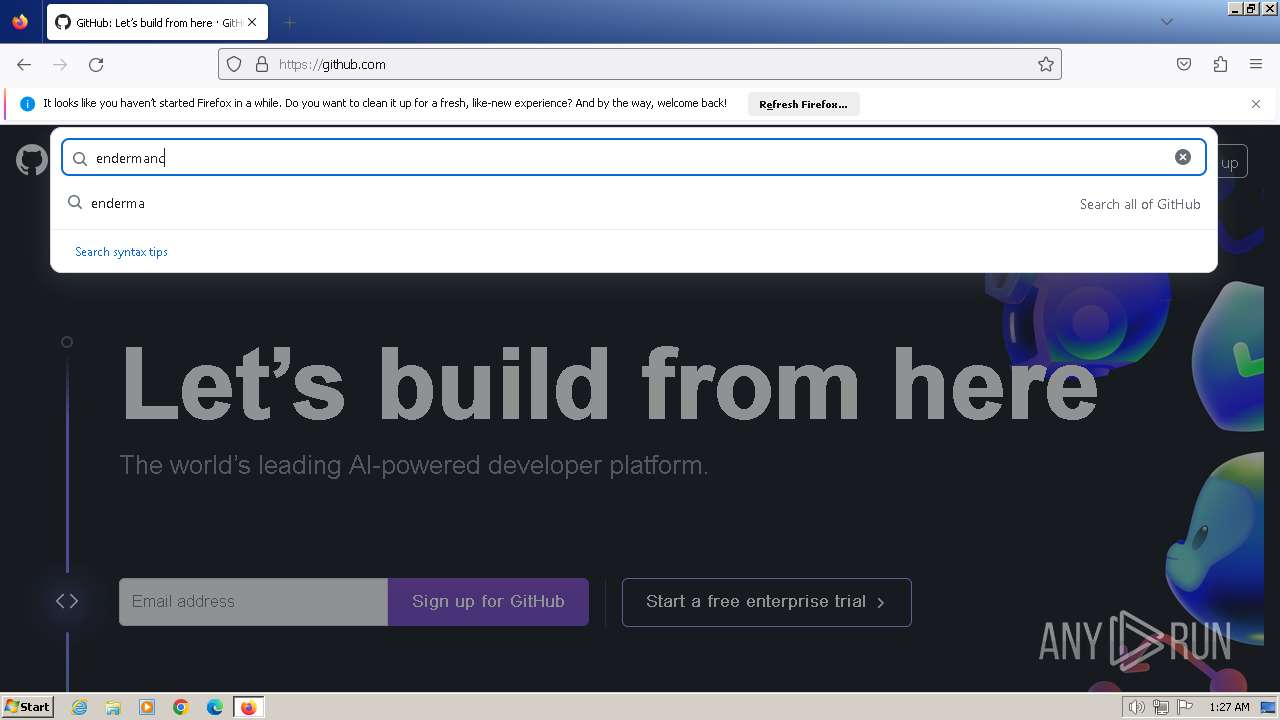Go back with the back arrow

(x=24, y=64)
